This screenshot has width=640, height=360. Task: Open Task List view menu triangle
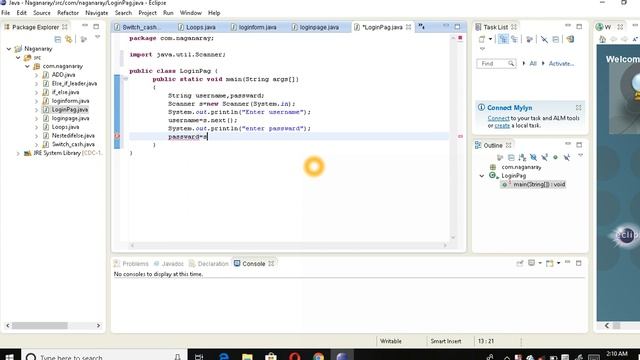pos(482,49)
